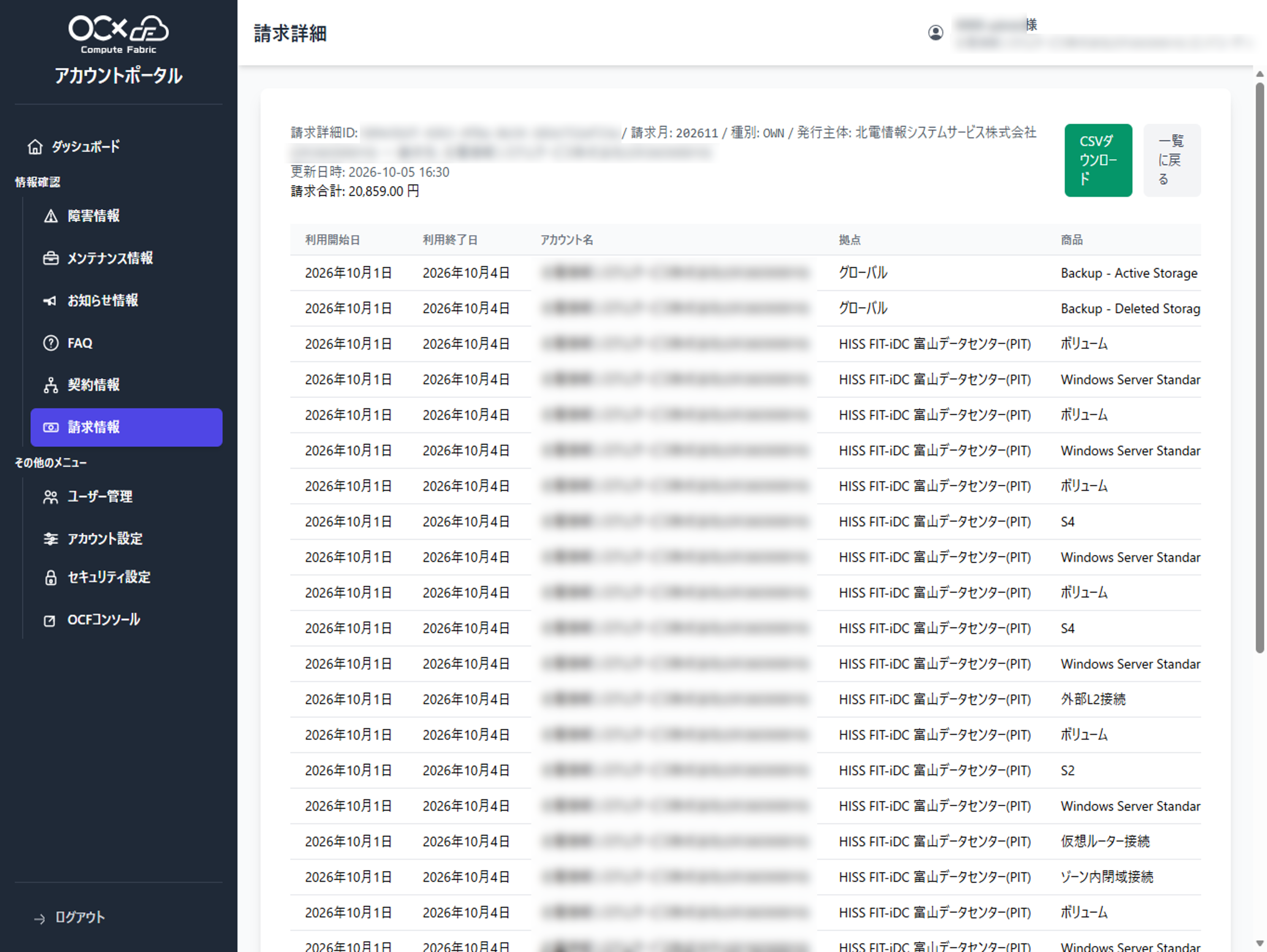Select the 請求情報 menu item
The image size is (1267, 952).
[x=127, y=427]
